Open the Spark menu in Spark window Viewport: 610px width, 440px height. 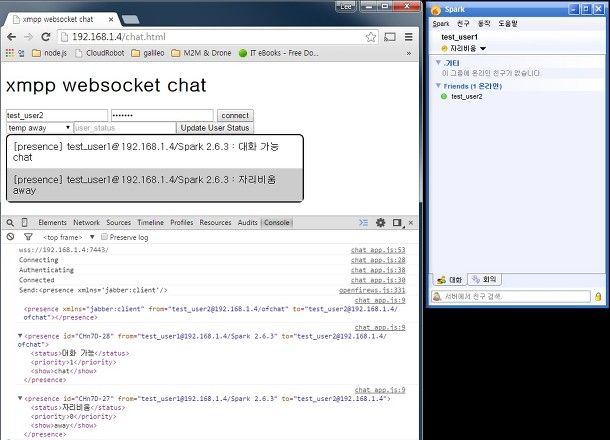(x=441, y=24)
